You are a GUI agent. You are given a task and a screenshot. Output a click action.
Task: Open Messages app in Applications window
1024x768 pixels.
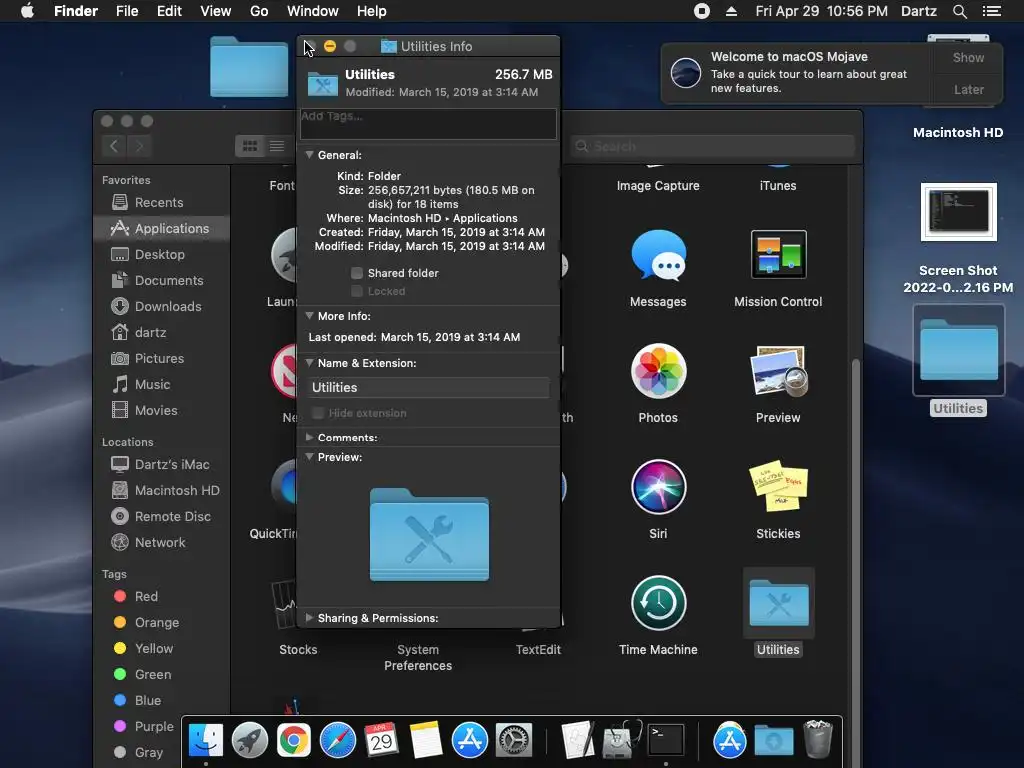pyautogui.click(x=658, y=255)
